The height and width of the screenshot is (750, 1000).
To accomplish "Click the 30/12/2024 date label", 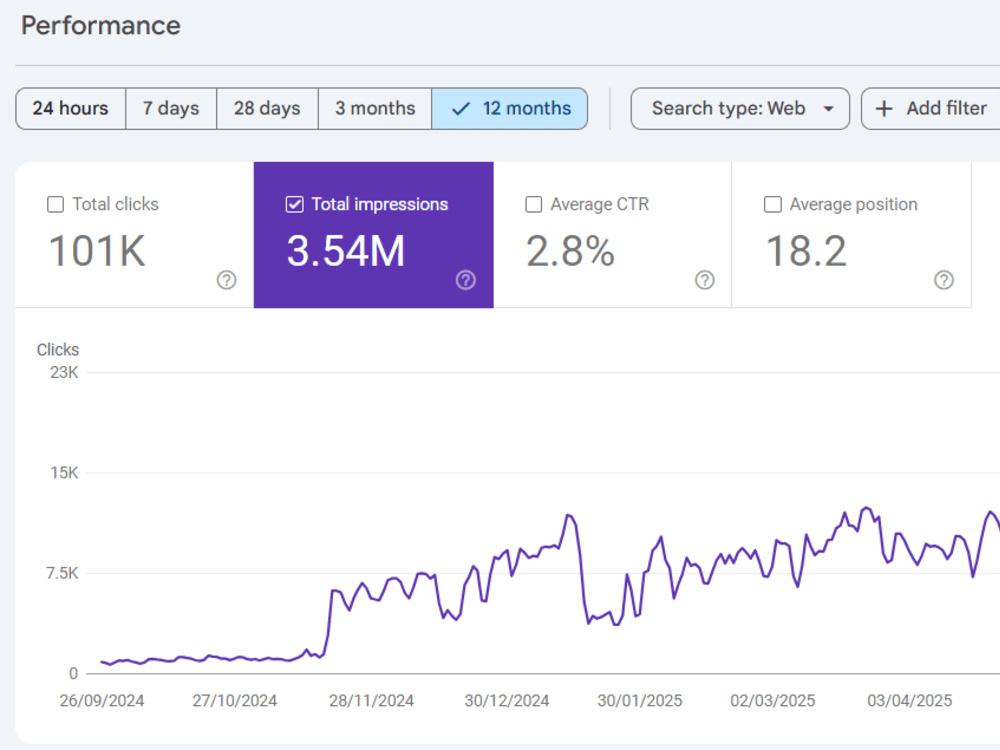I will (507, 700).
